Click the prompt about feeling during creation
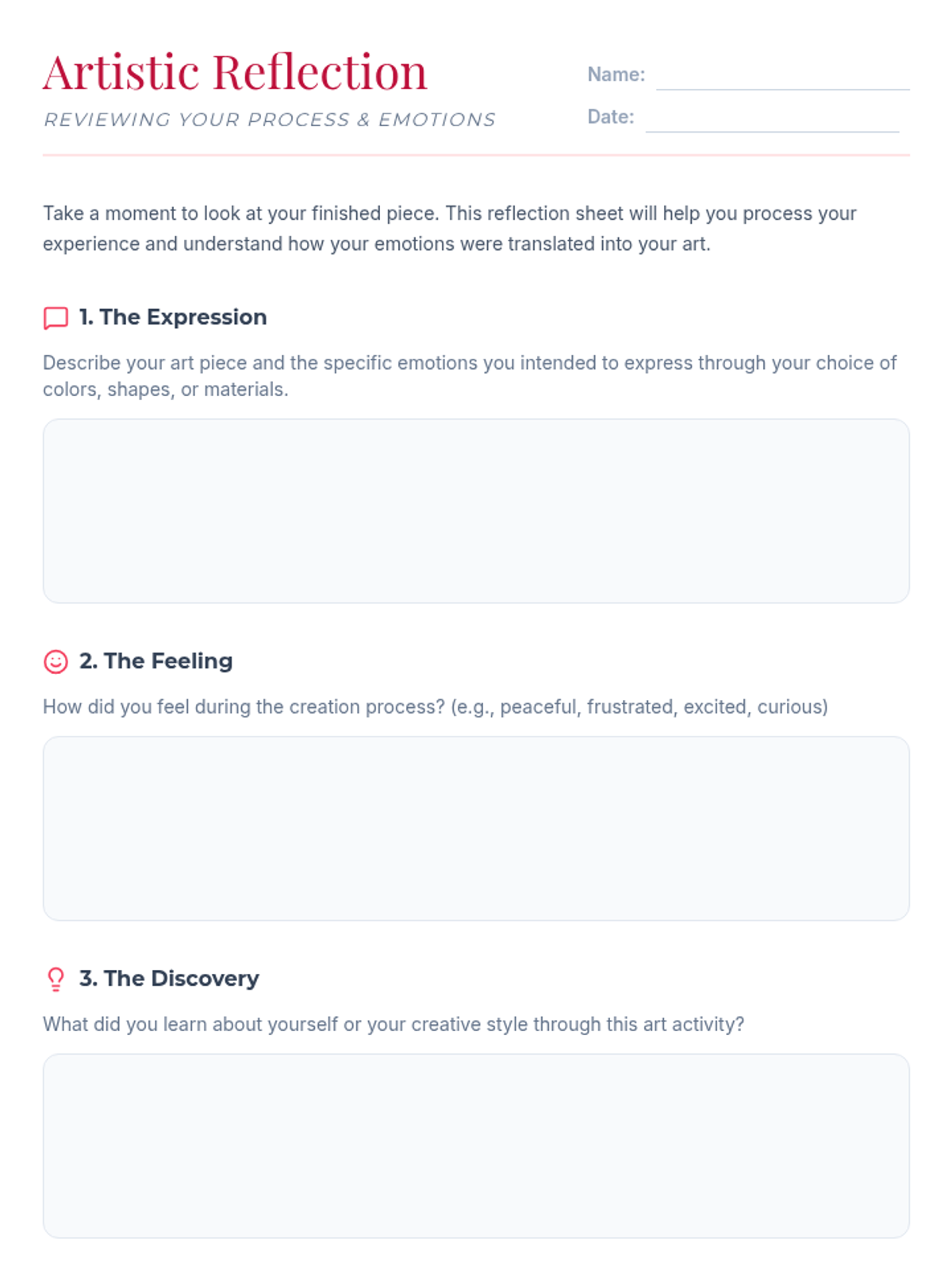This screenshot has width=952, height=1270. click(436, 706)
